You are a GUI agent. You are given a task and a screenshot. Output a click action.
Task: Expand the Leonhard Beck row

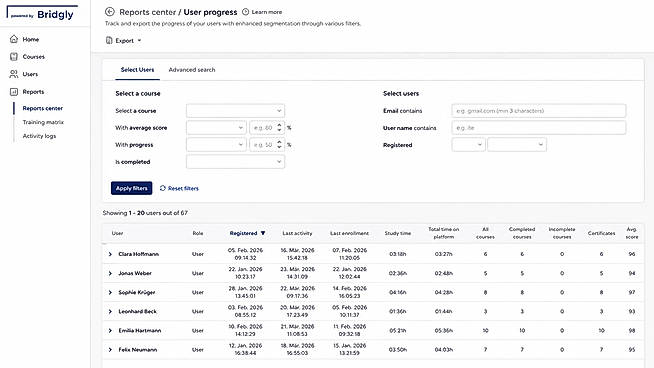point(110,312)
